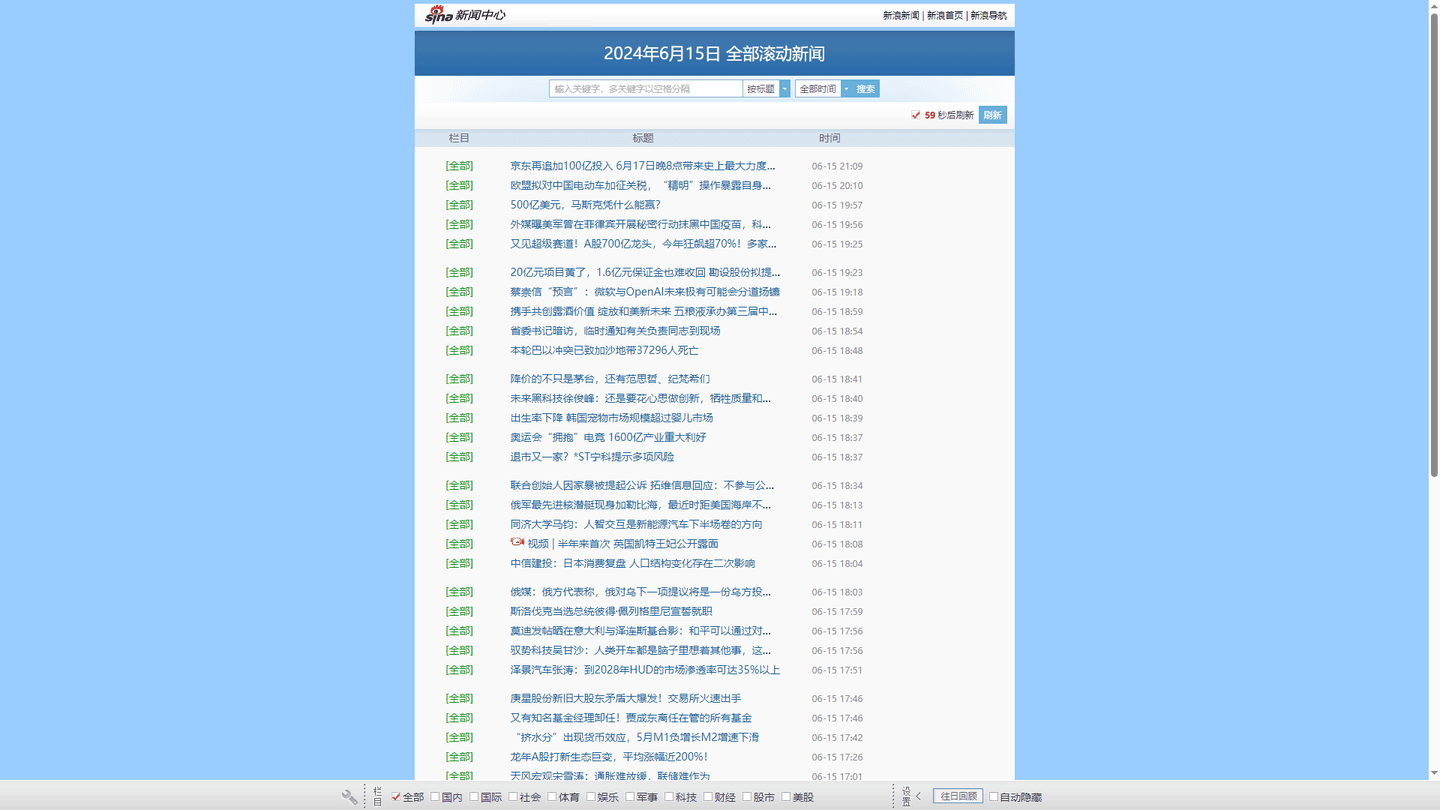Image resolution: width=1440 pixels, height=810 pixels.
Task: Open headline 省委书记暗访
Action: pyautogui.click(x=615, y=331)
